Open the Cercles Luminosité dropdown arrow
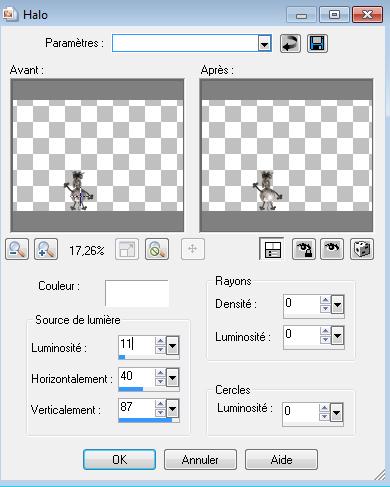The width and height of the screenshot is (390, 487). click(x=337, y=413)
